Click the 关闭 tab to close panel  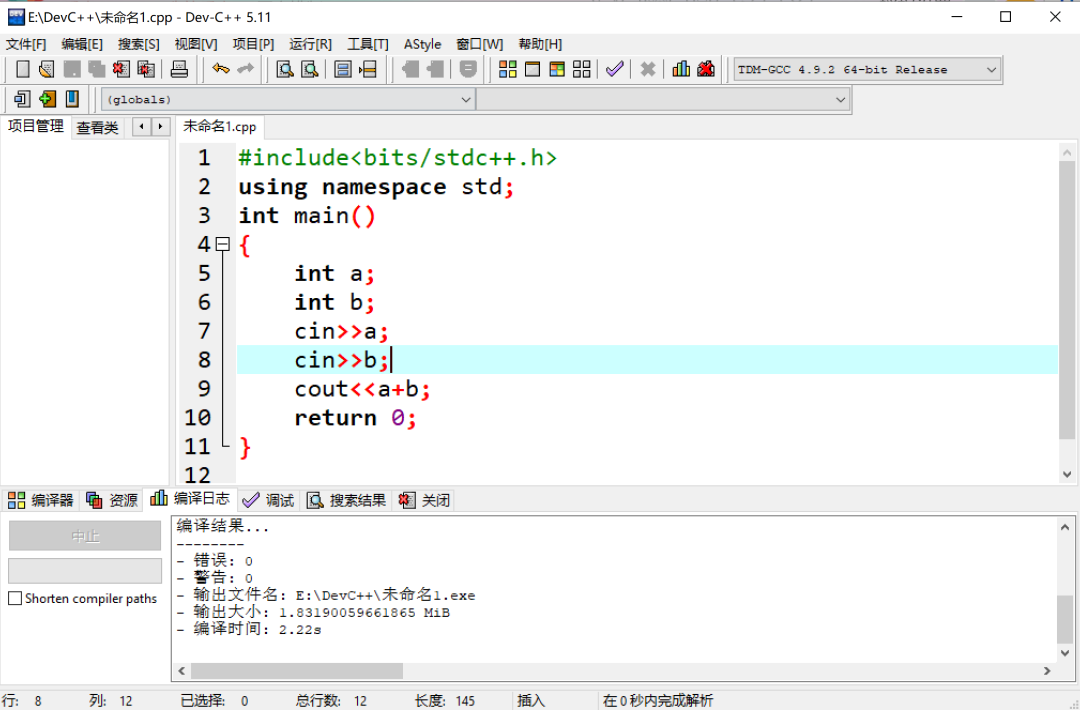(x=424, y=500)
